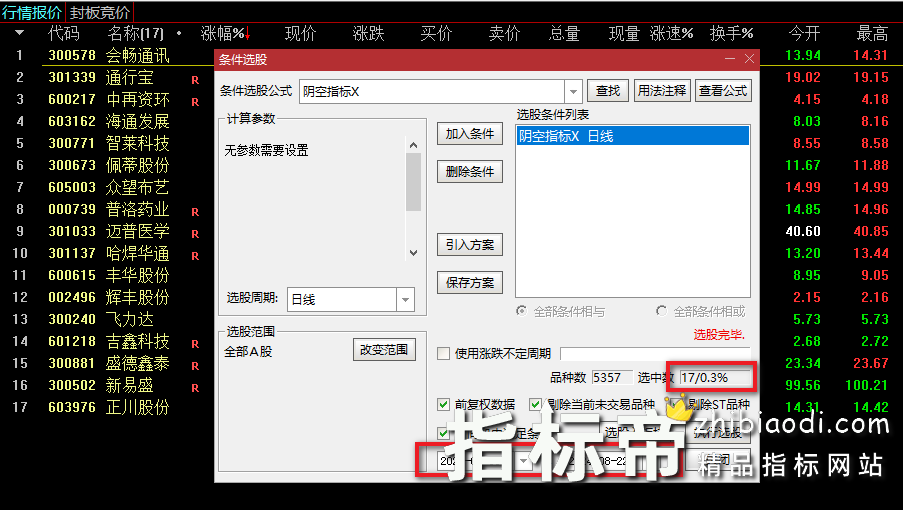
Task: Close the 条件选股 dialog
Action: coord(749,59)
